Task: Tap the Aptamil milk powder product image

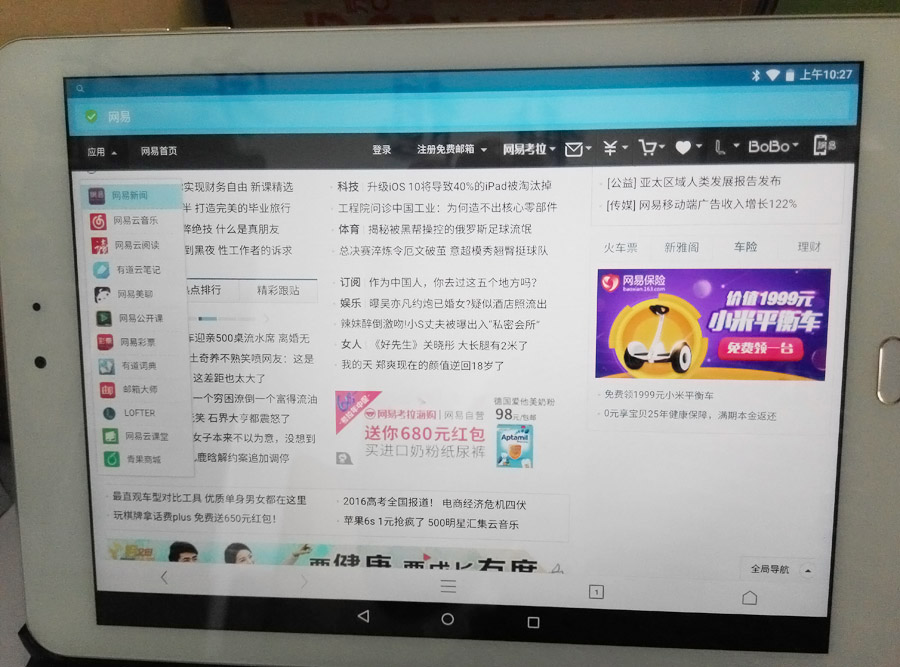Action: [x=515, y=446]
